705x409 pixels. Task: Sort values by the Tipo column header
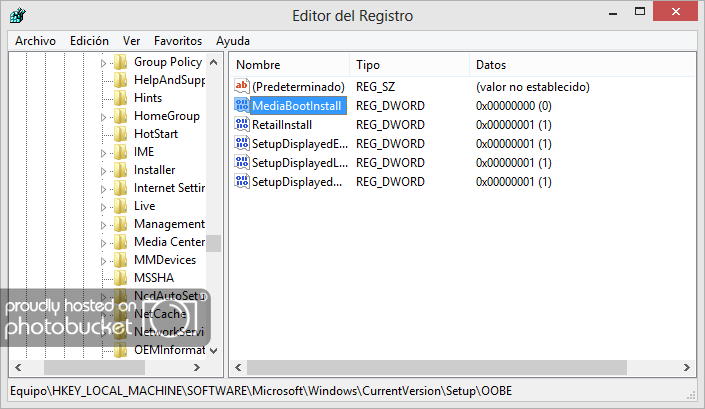click(410, 65)
